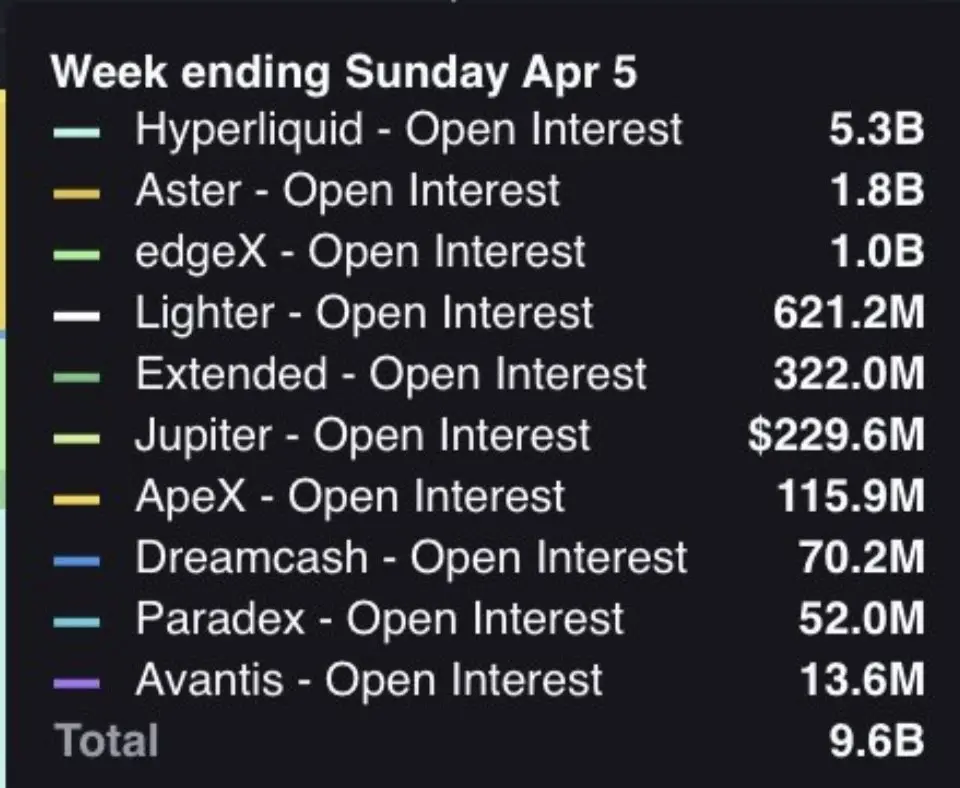
Task: Select the Paradex teal legend marker
Action: pos(77,622)
